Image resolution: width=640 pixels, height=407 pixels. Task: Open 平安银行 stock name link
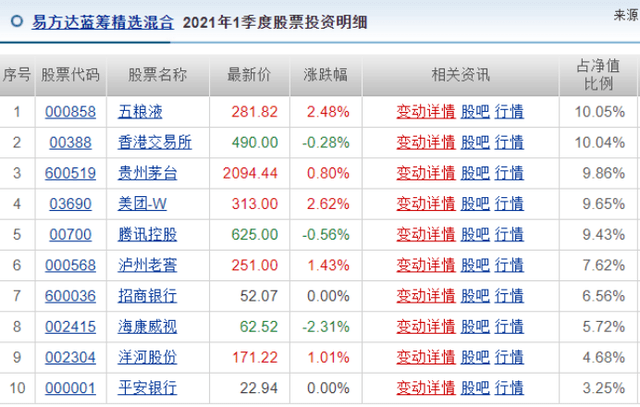coord(147,388)
